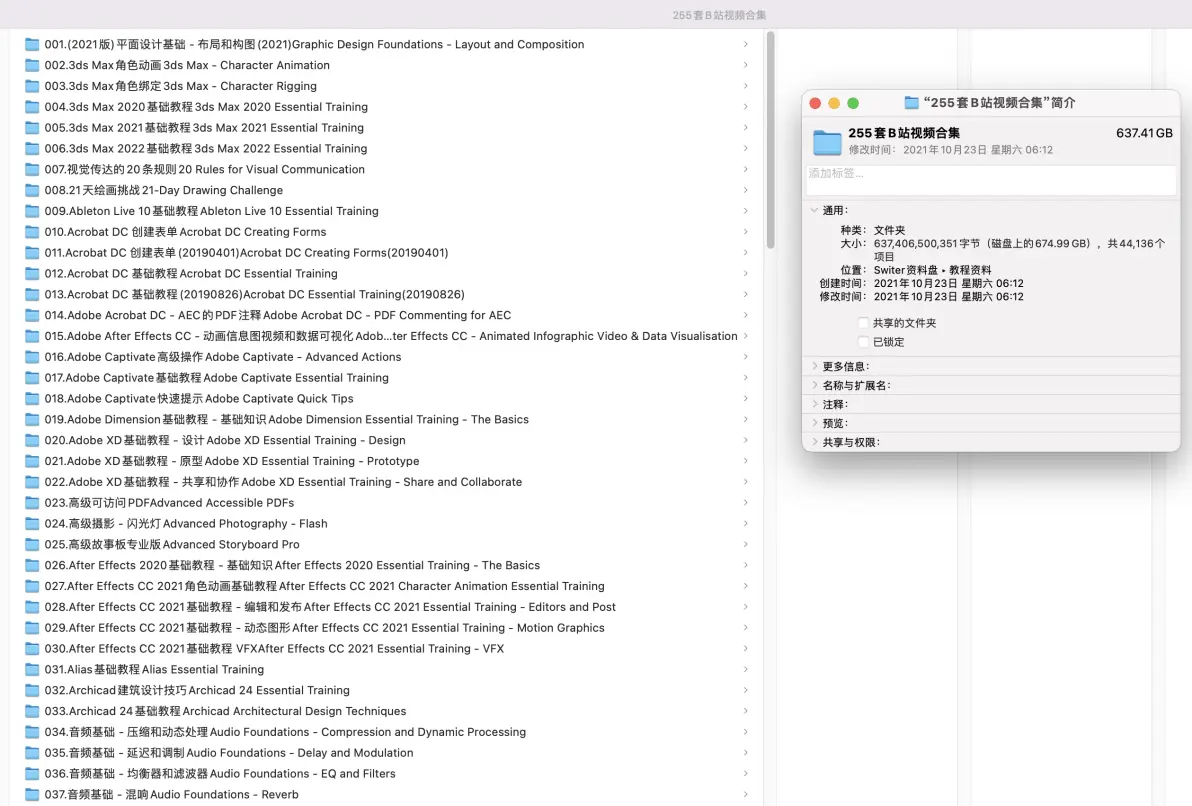Click chevron of 015 After Effects Infographic row
This screenshot has height=806, width=1192.
(x=746, y=336)
